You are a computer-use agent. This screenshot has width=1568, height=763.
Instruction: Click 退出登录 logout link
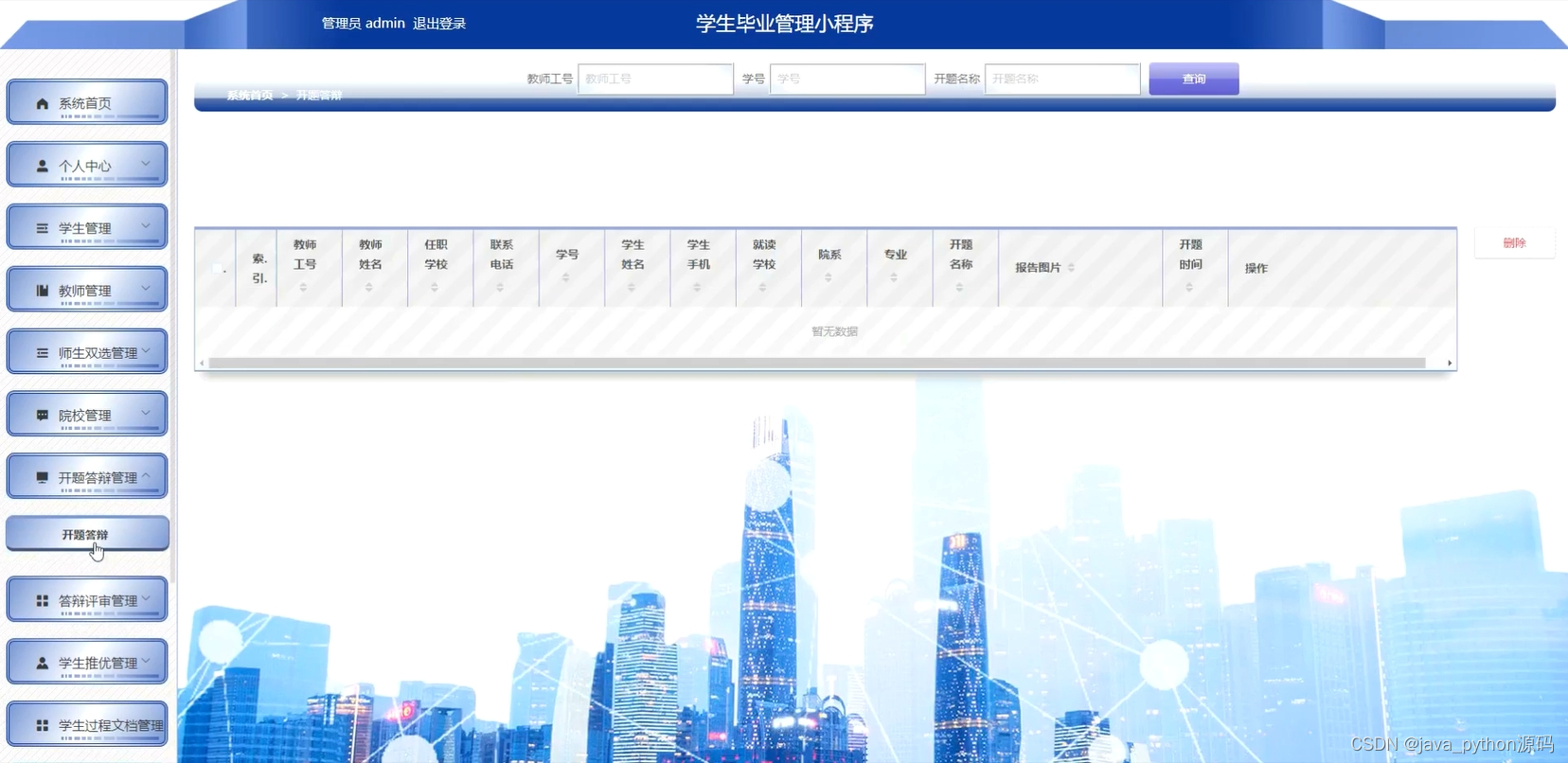pos(439,24)
